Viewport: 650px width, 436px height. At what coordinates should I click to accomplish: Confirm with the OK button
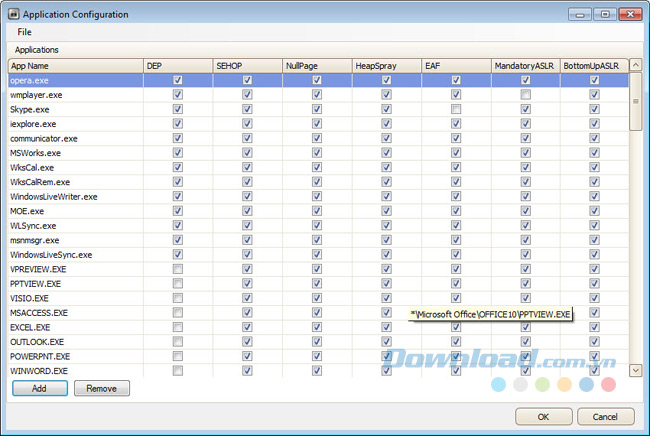543,417
